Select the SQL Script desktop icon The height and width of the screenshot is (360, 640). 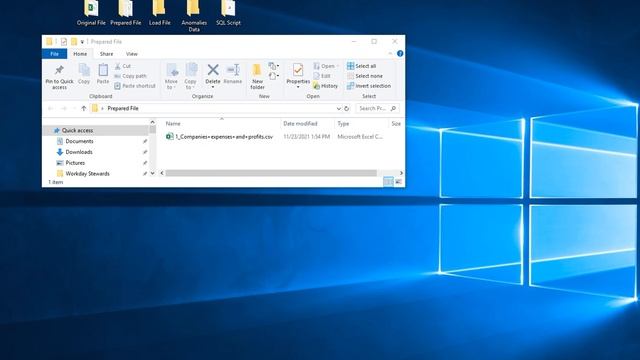[x=228, y=13]
